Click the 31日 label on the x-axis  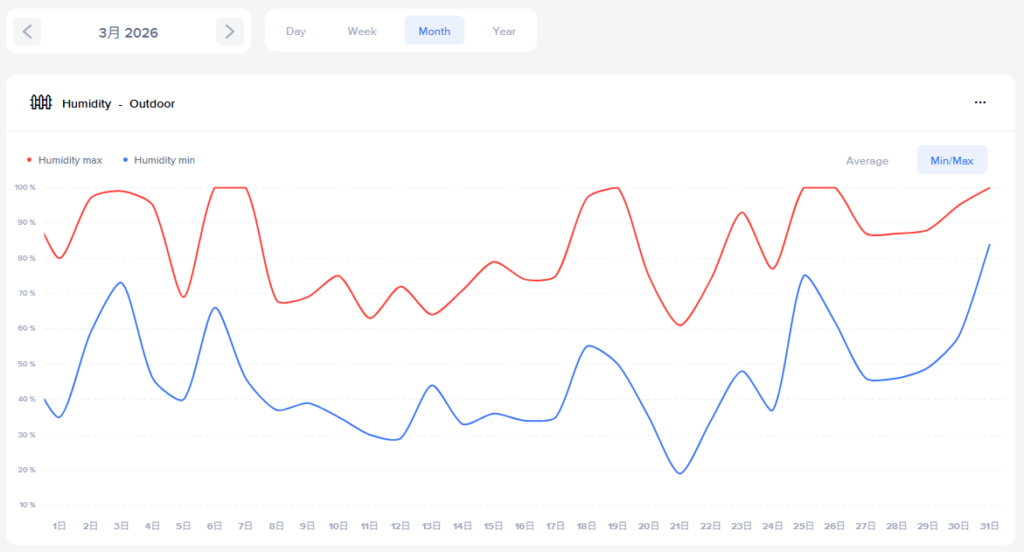click(990, 526)
